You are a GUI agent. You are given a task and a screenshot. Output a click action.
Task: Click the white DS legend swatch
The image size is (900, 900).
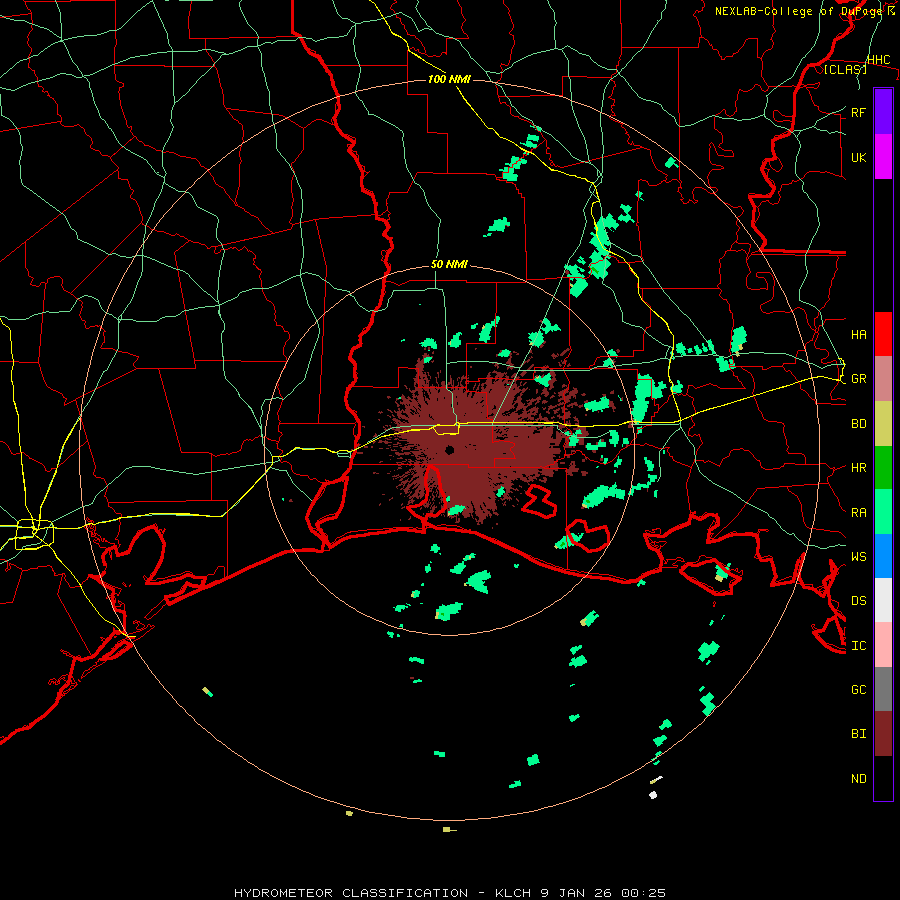883,600
